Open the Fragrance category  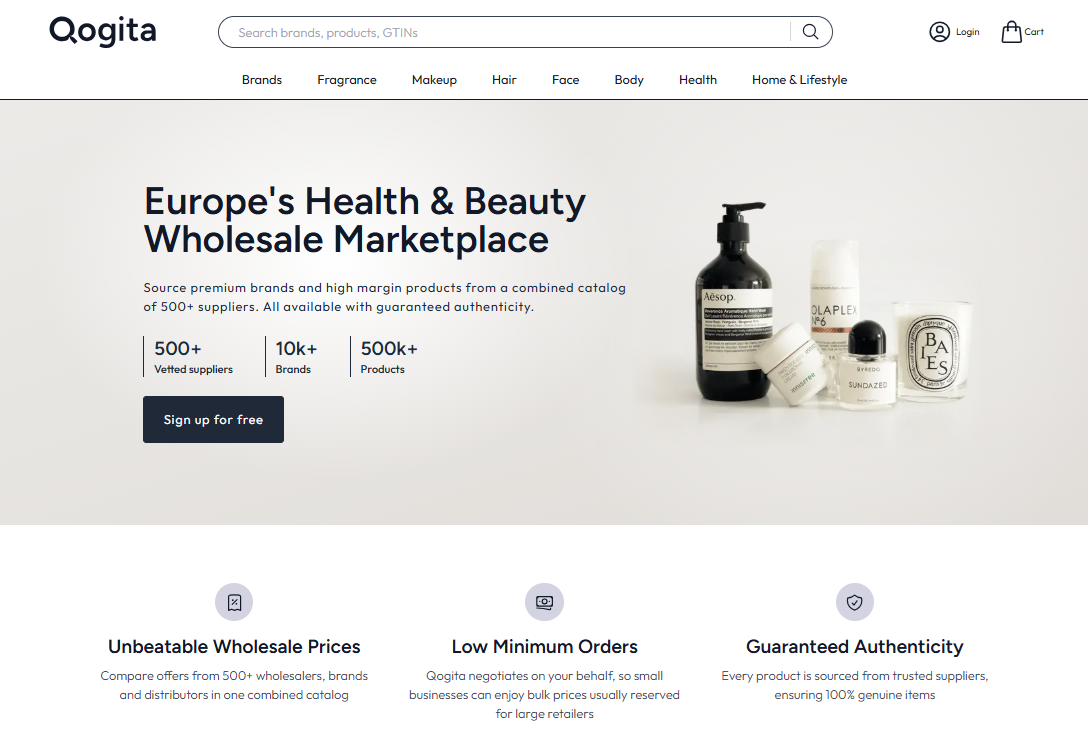coord(347,80)
